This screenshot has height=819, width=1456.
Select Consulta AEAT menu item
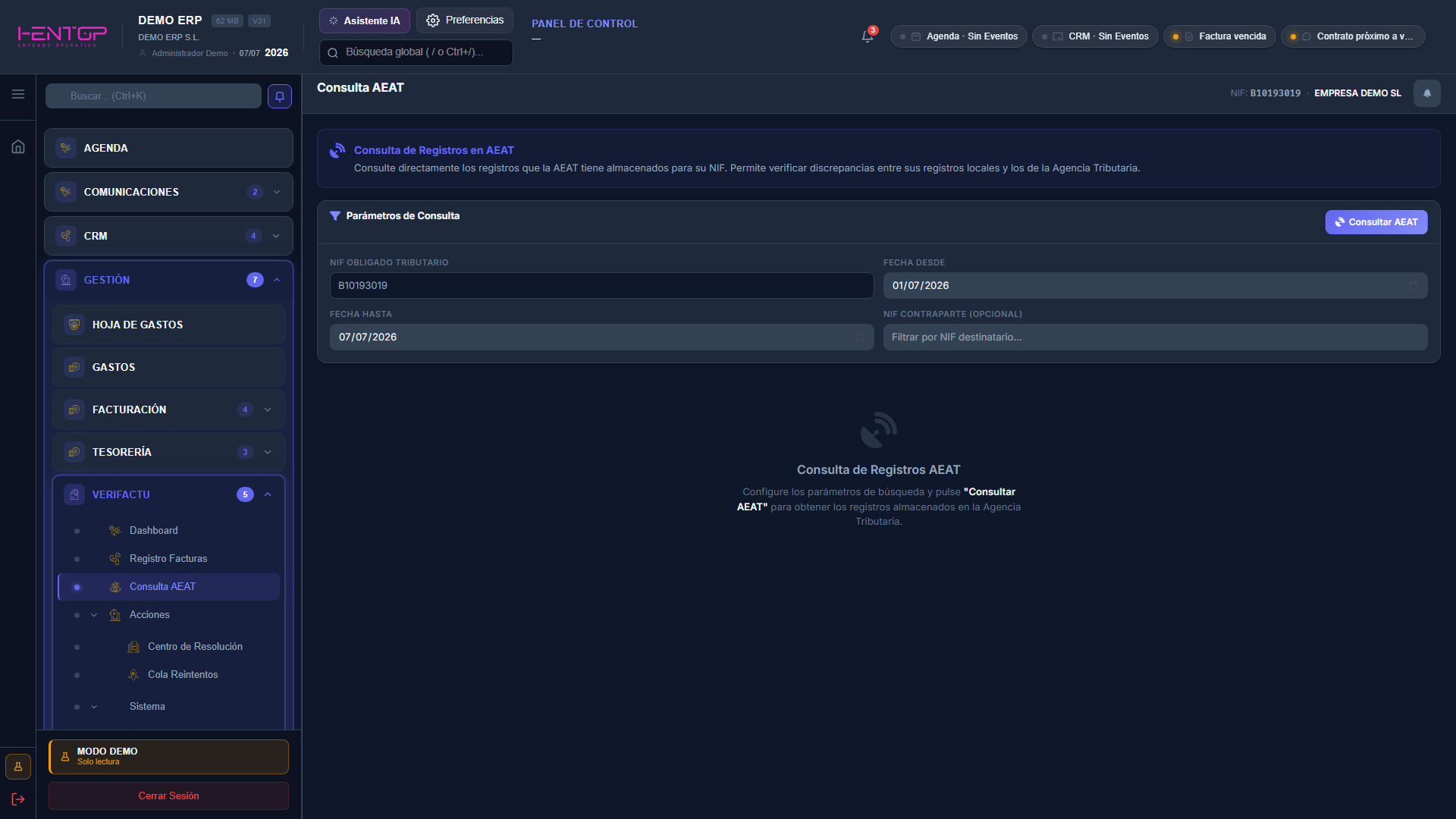pyautogui.click(x=168, y=587)
